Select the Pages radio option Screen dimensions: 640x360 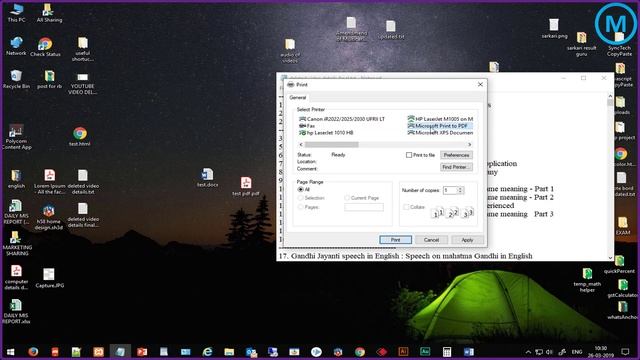coord(309,207)
